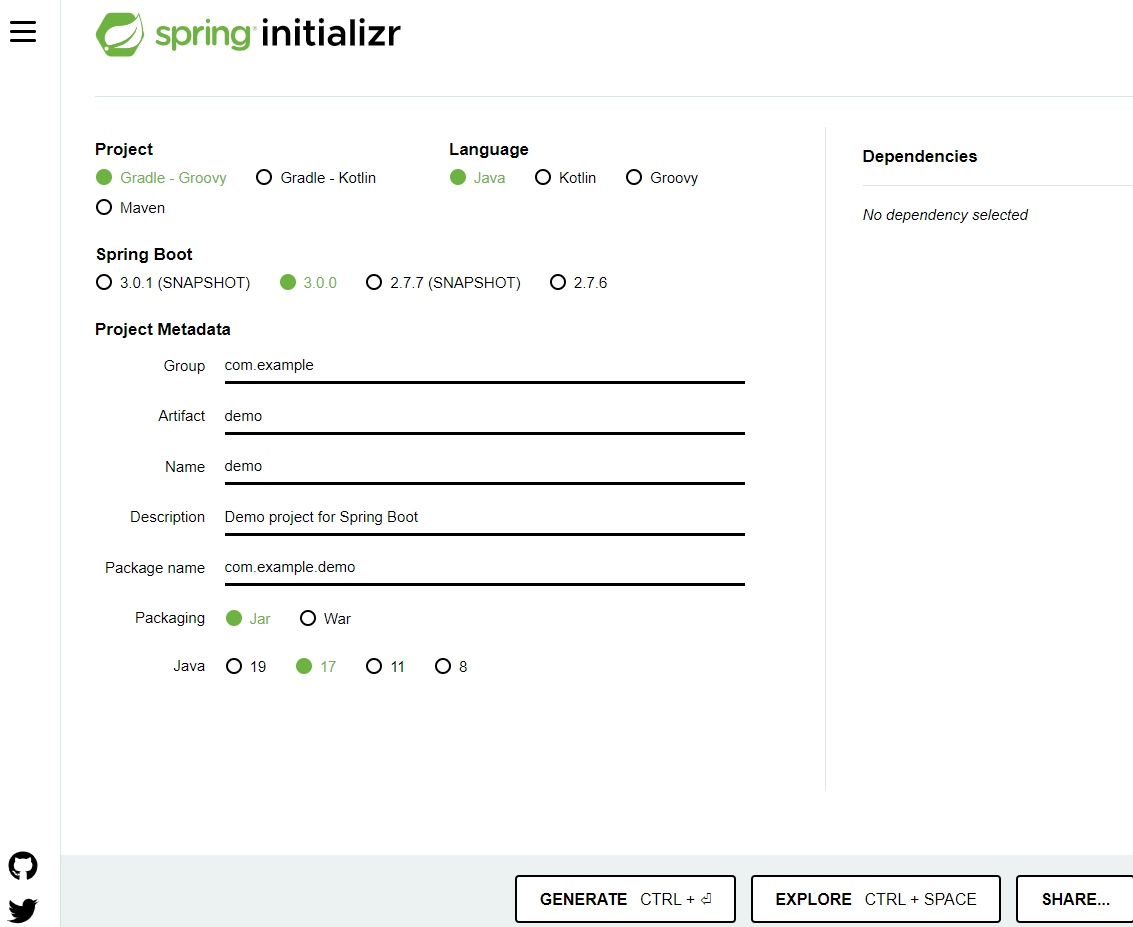Select Gradle - Kotlin project type
1133x927 pixels.
(x=316, y=178)
